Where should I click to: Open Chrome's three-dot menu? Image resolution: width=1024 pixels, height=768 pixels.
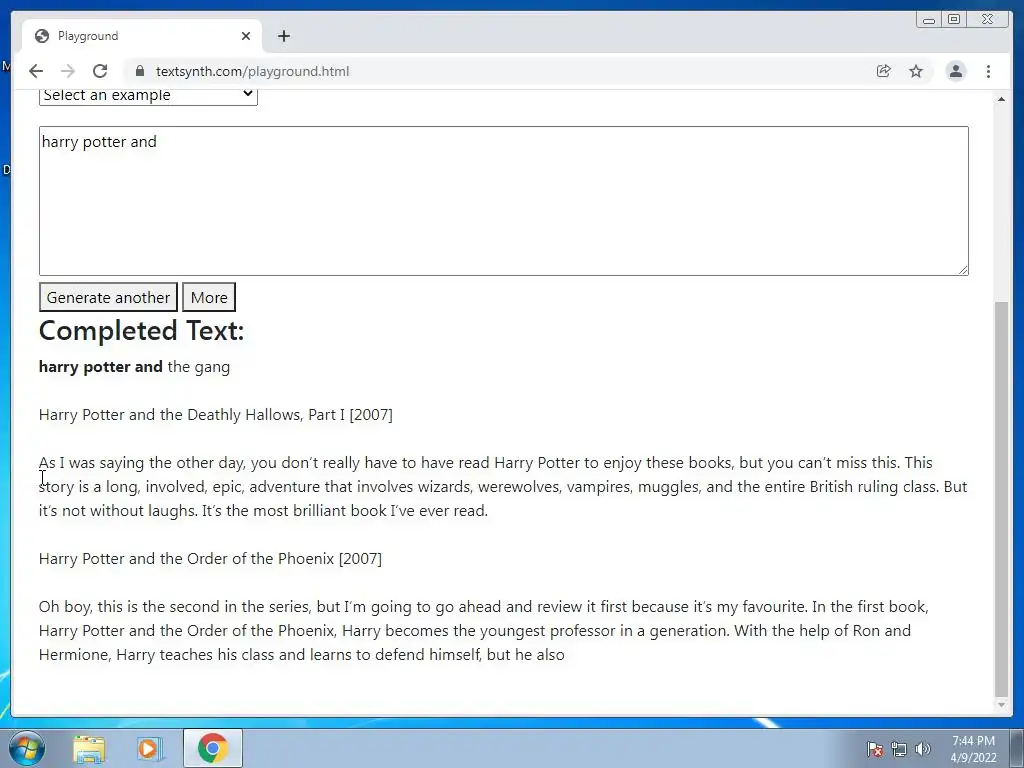point(989,71)
